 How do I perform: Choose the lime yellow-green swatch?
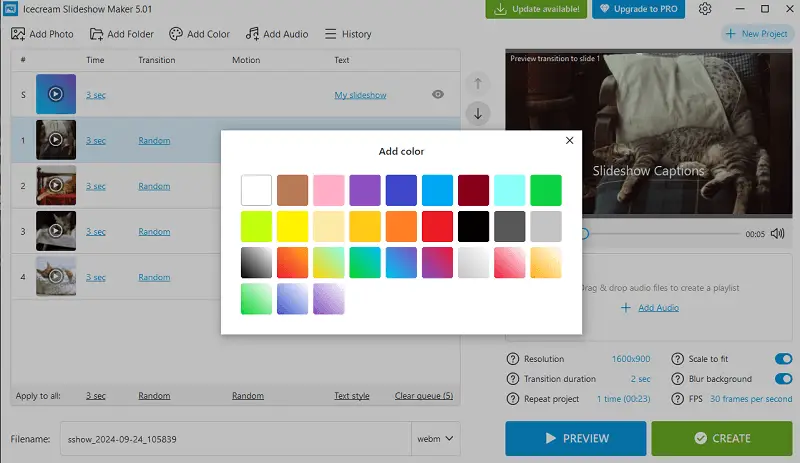coord(256,226)
